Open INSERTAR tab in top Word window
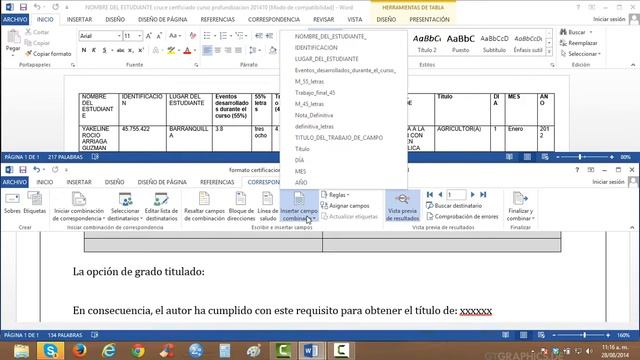Screen dimensions: 640x360 [x=79, y=19]
